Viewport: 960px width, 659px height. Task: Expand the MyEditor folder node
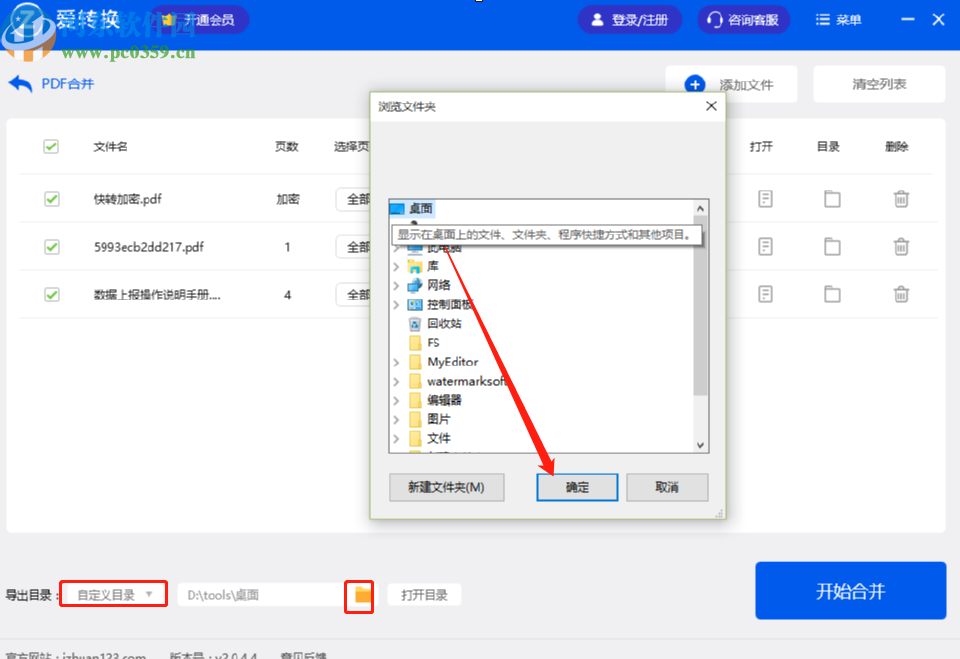[x=396, y=362]
